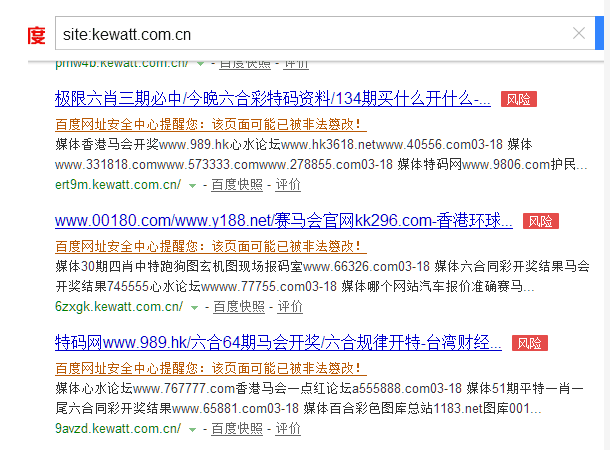This screenshot has width=610, height=450.
Task: Click the 风险 badge beside the 极限六肖 result
Action: coord(519,99)
